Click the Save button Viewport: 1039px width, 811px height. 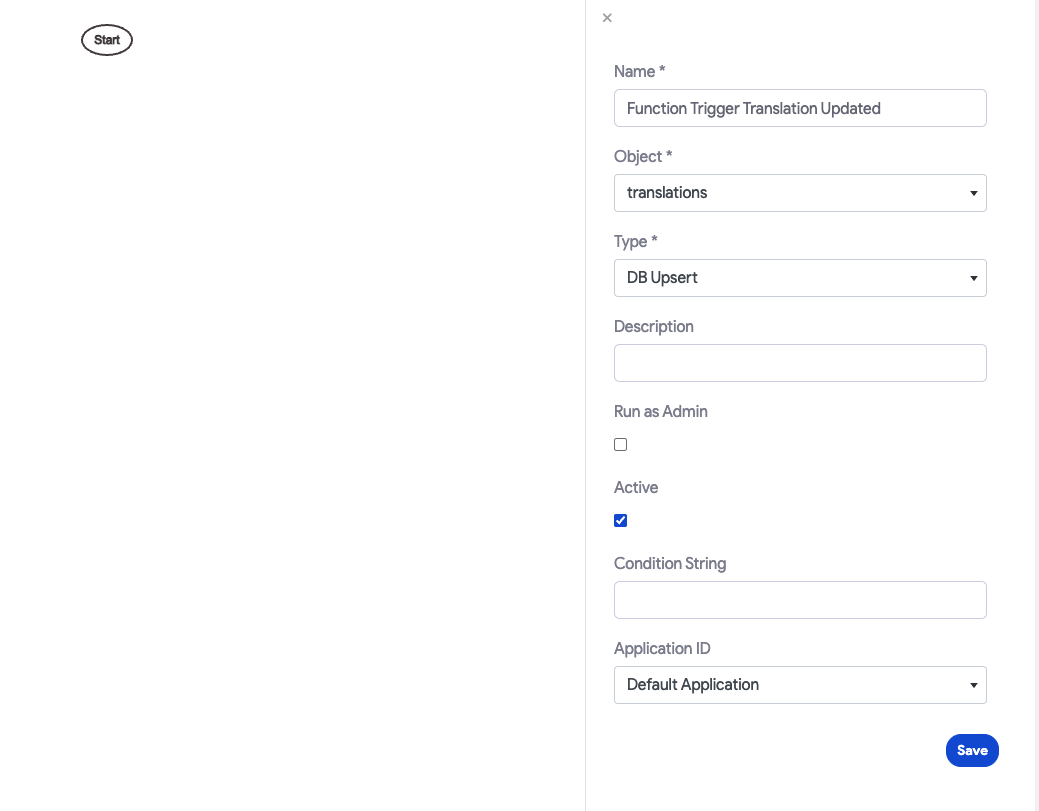pos(971,750)
